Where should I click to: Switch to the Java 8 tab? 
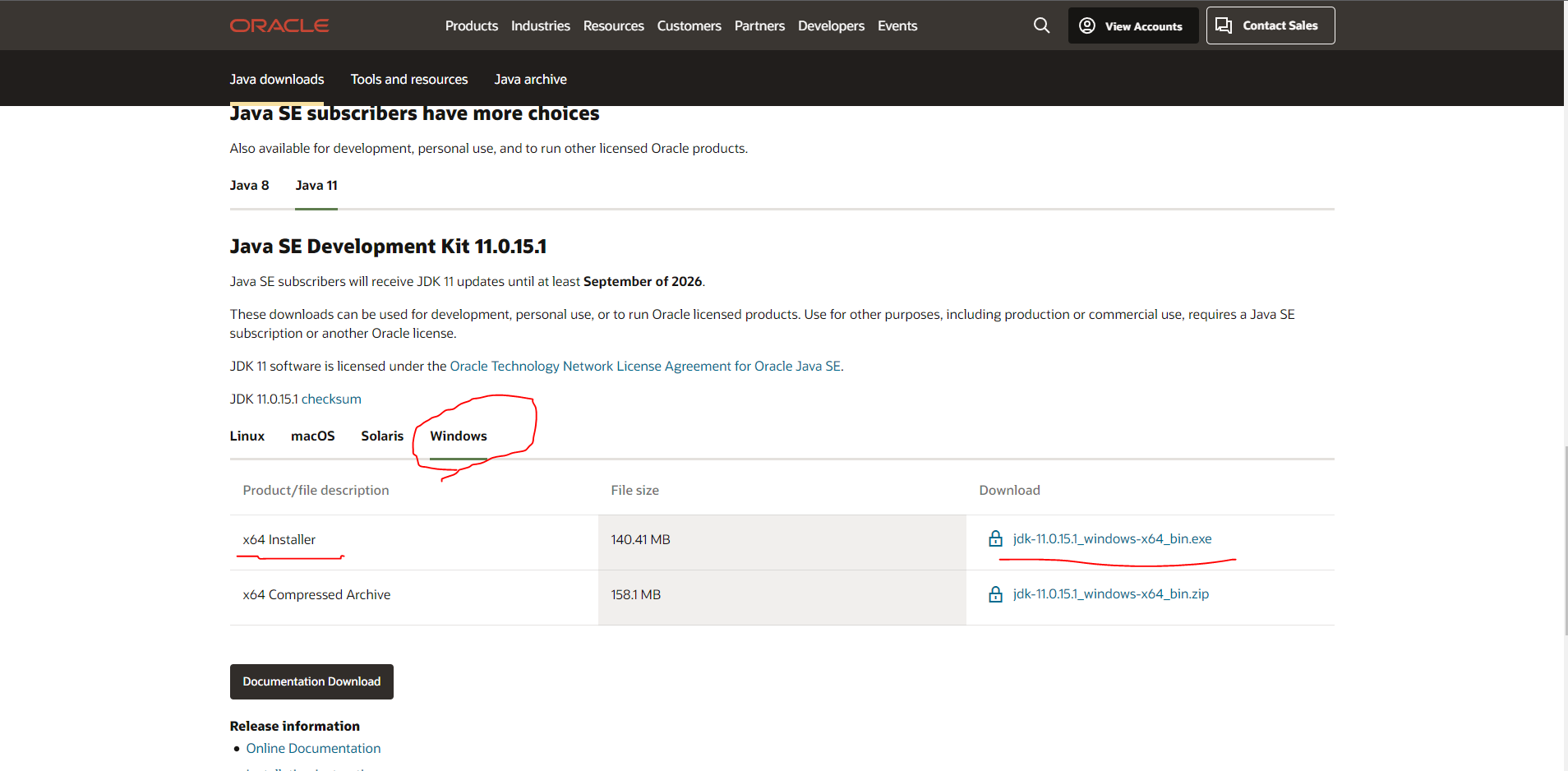point(250,185)
